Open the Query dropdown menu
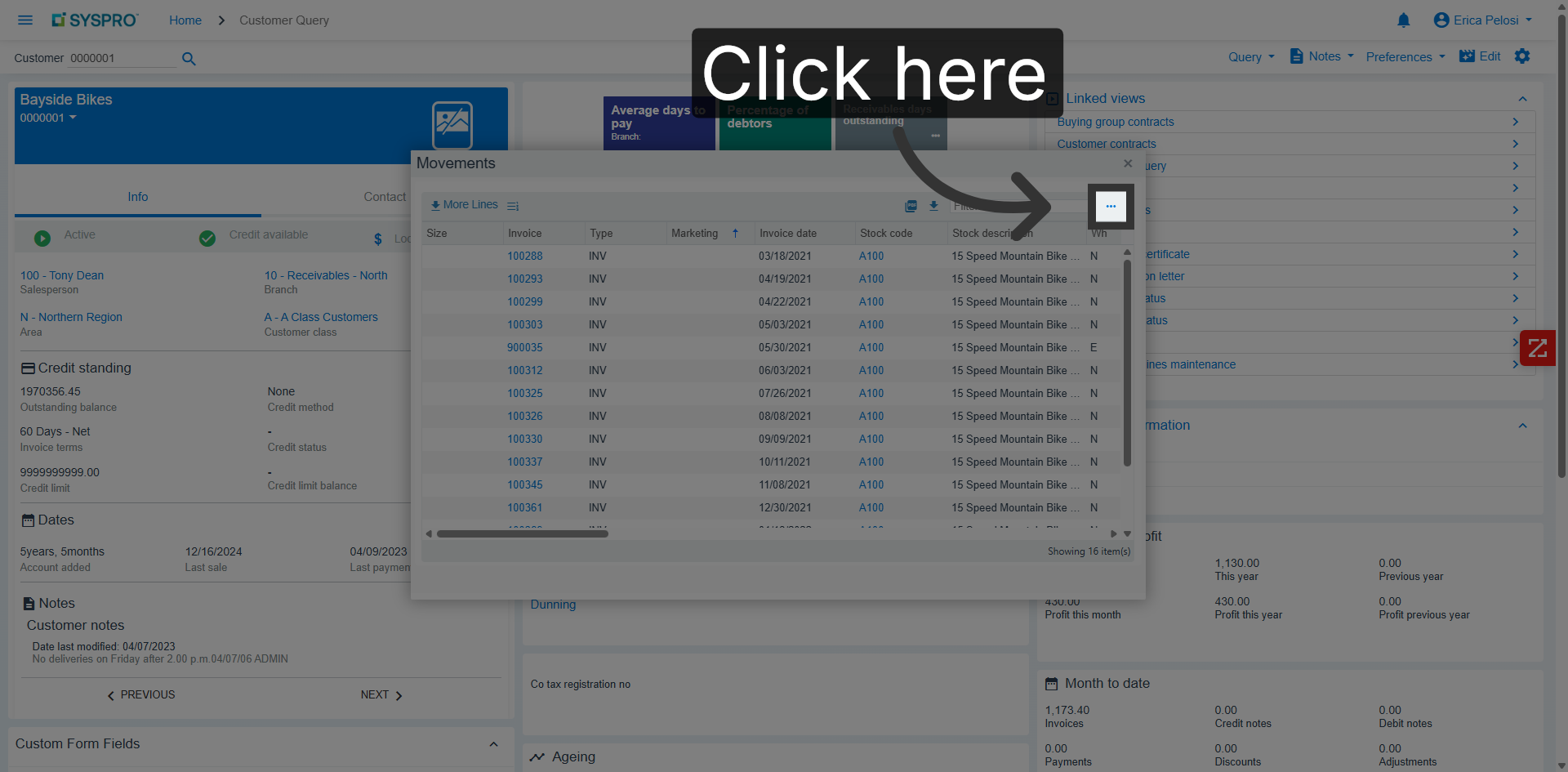Image resolution: width=1568 pixels, height=772 pixels. 1251,57
